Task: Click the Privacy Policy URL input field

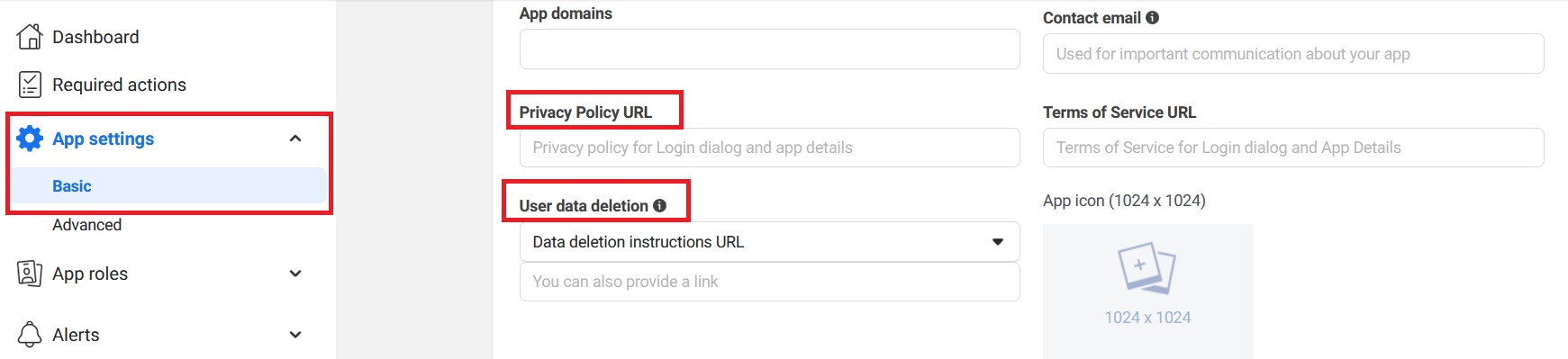Action: tap(770, 148)
